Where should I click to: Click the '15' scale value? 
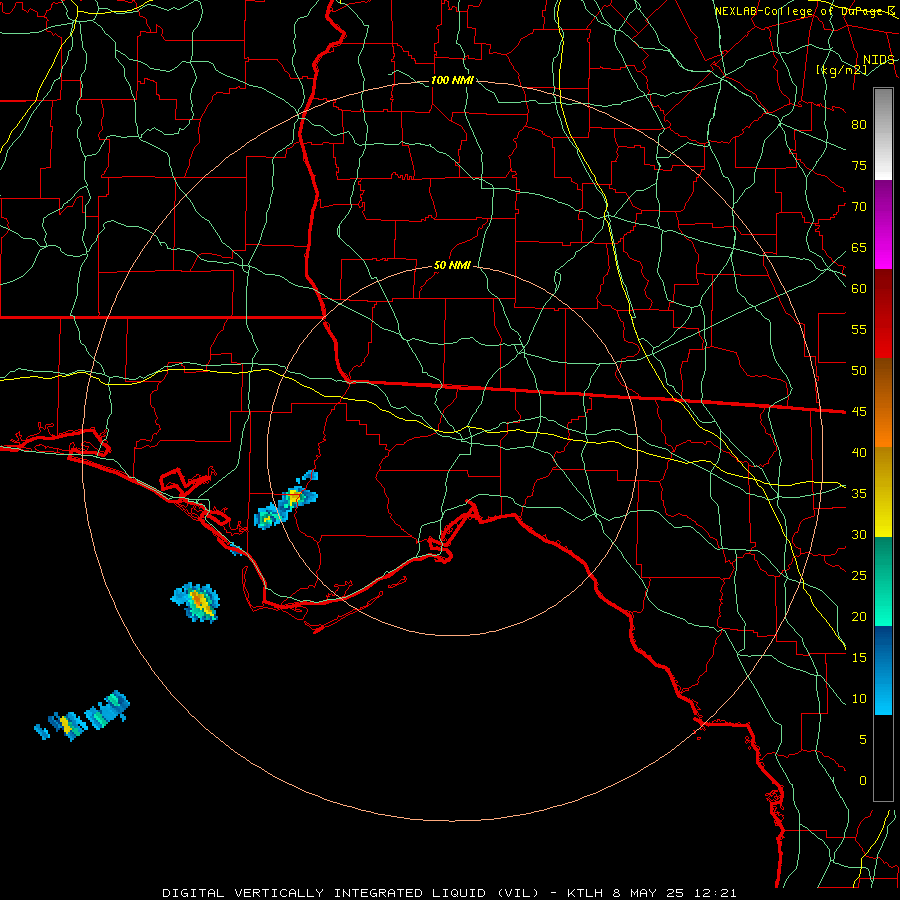[x=859, y=657]
